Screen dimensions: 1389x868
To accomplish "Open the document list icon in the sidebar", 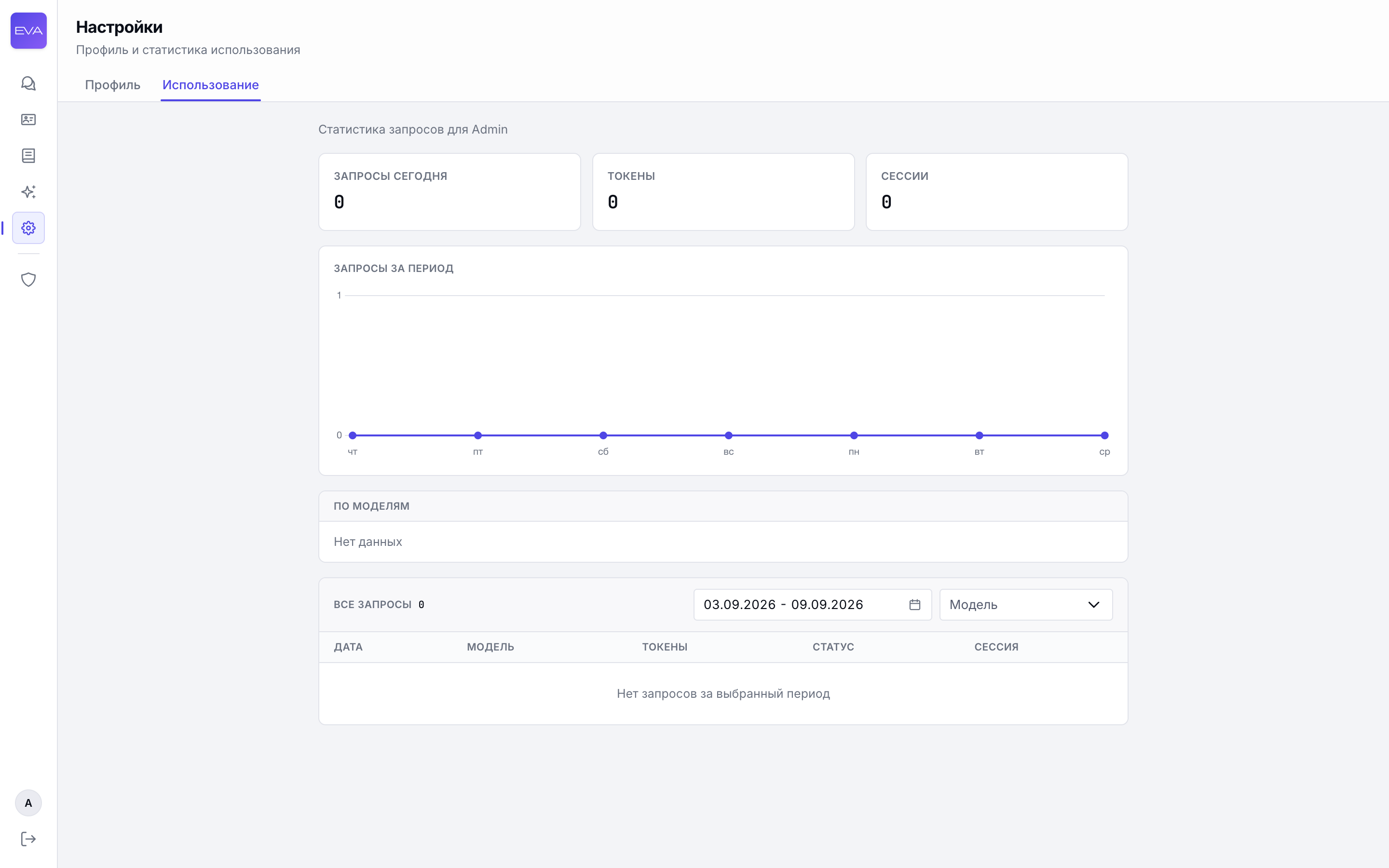I will (x=29, y=156).
